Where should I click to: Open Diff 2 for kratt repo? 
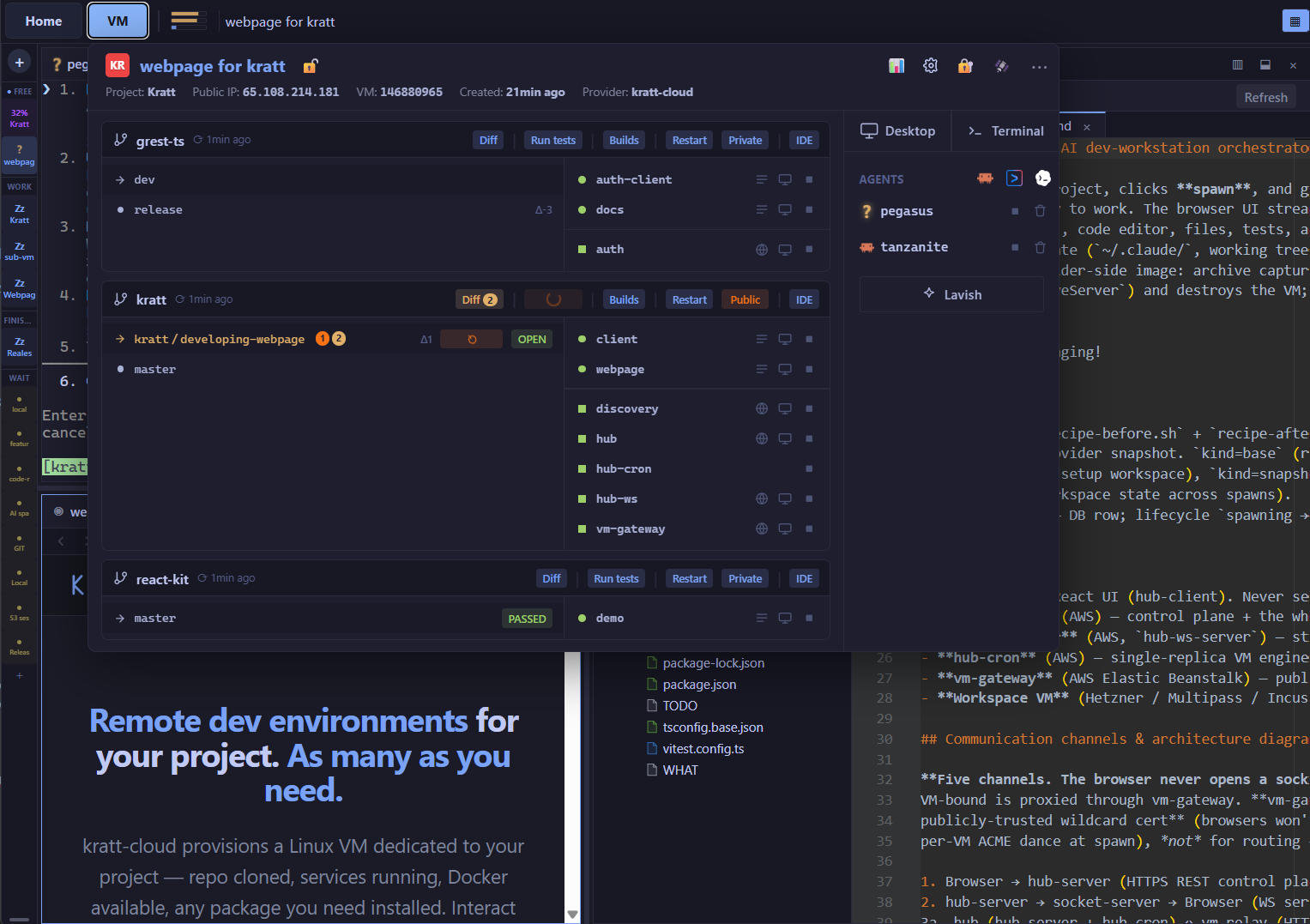click(x=479, y=299)
